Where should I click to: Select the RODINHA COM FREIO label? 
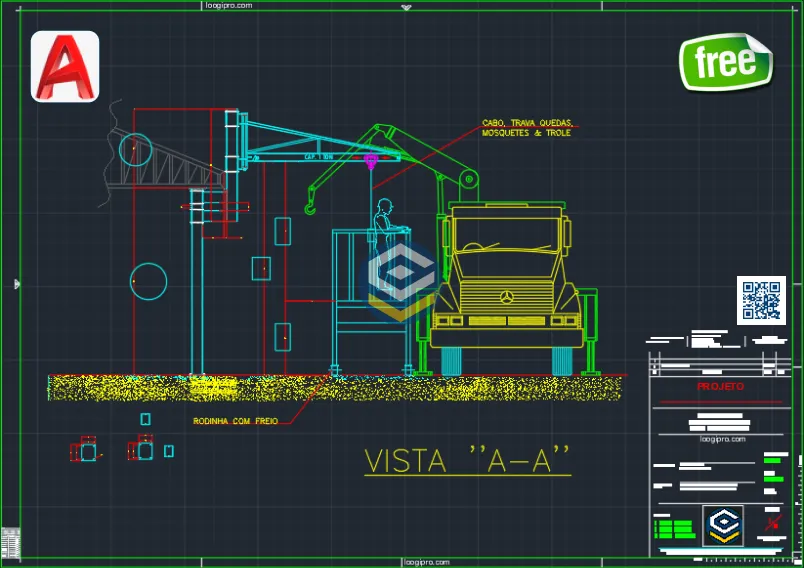point(235,421)
